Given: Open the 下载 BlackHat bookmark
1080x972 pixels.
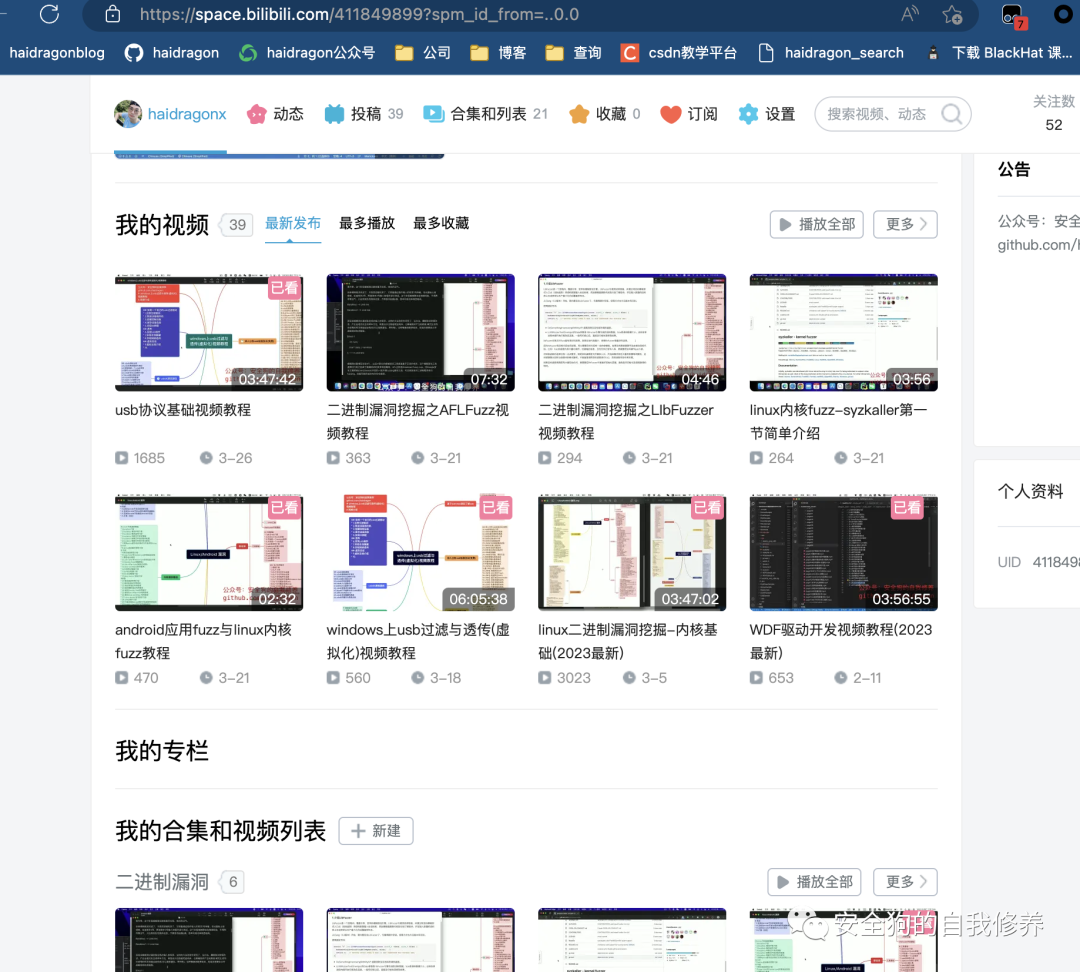Looking at the screenshot, I should (x=1000, y=53).
